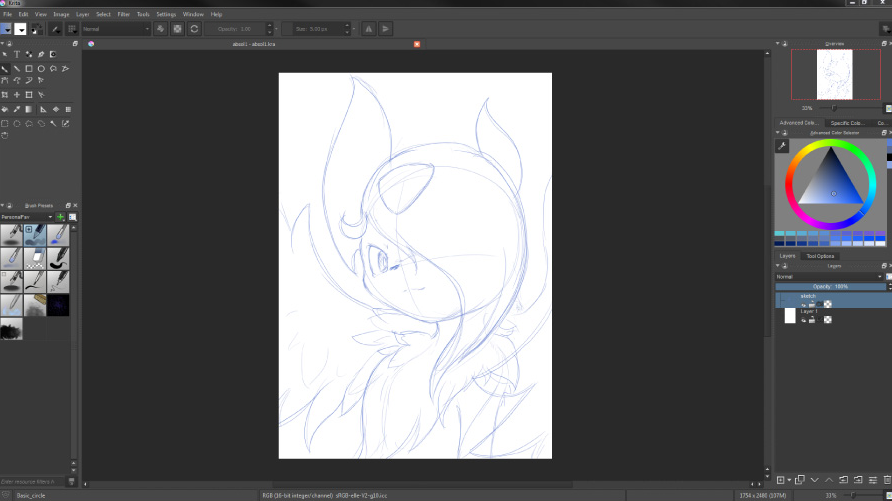The height and width of the screenshot is (501, 892).
Task: Switch to the Tool Options tab
Action: 821,256
